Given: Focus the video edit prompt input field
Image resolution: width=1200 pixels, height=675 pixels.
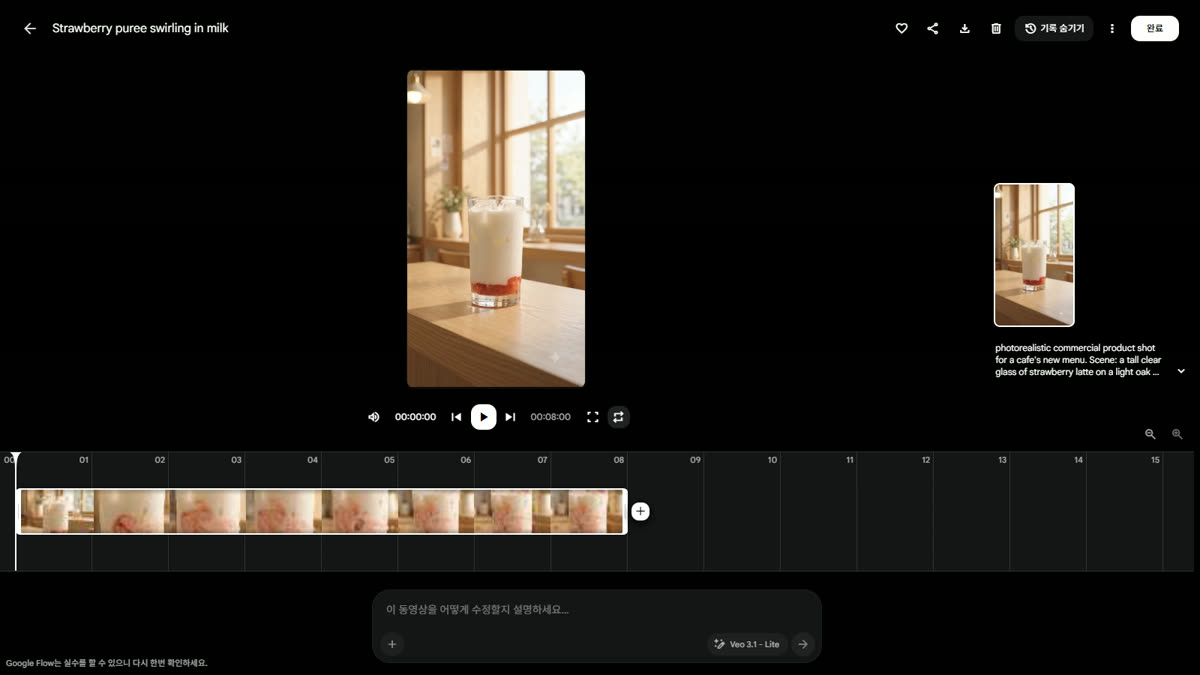Looking at the screenshot, I should click(x=596, y=610).
